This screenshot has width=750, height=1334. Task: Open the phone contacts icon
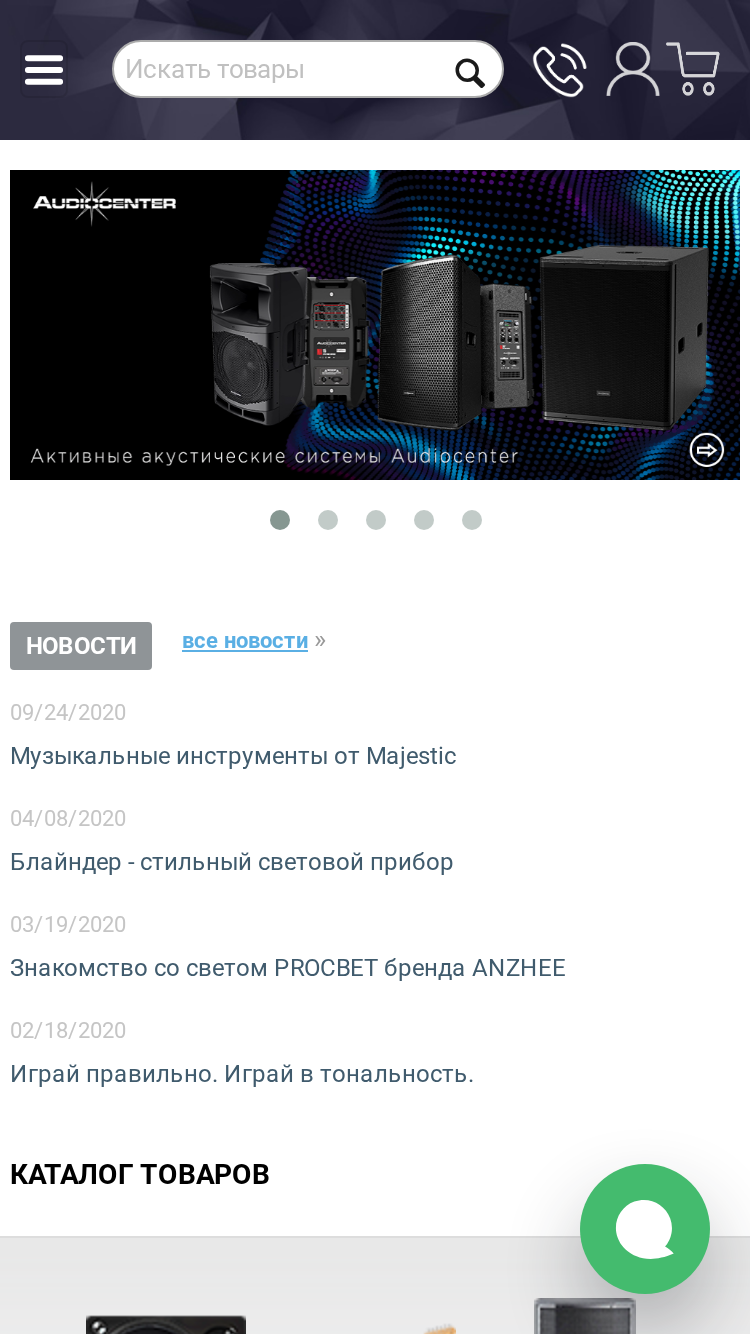(x=559, y=70)
